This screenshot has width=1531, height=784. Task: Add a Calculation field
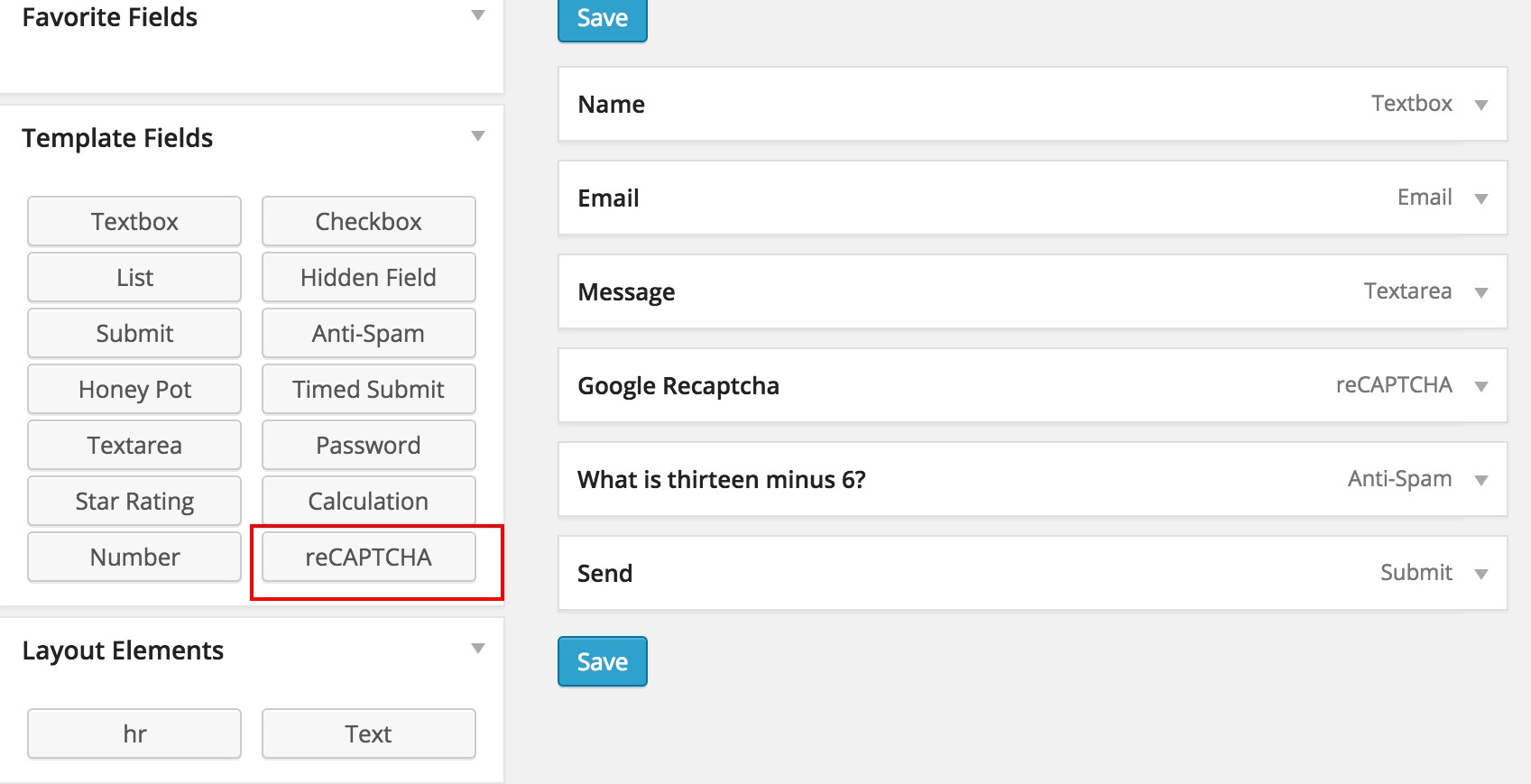tap(368, 501)
